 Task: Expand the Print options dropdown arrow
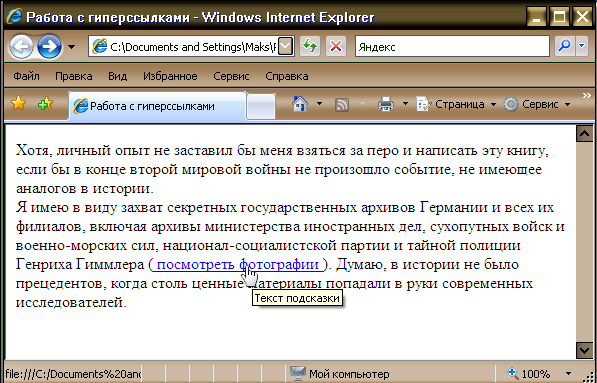pyautogui.click(x=405, y=104)
